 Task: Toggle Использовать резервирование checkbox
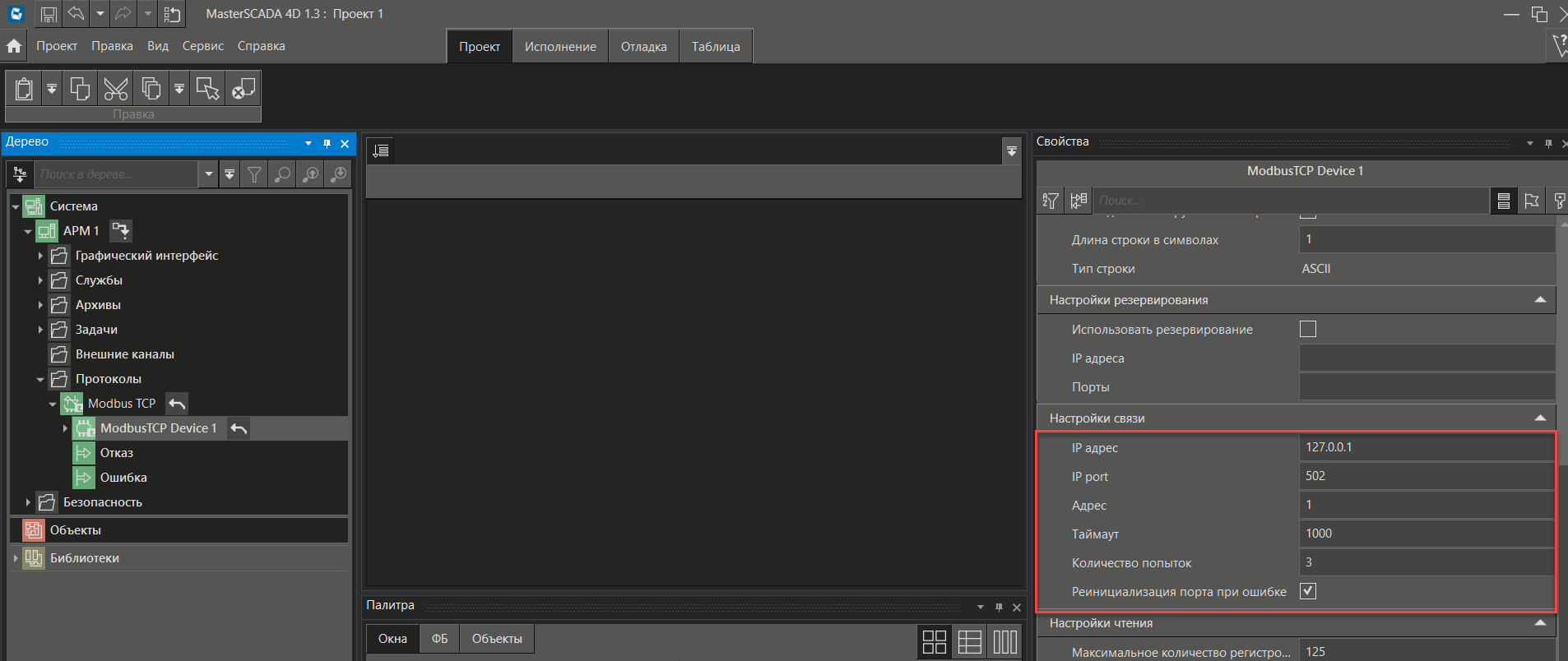(1308, 329)
